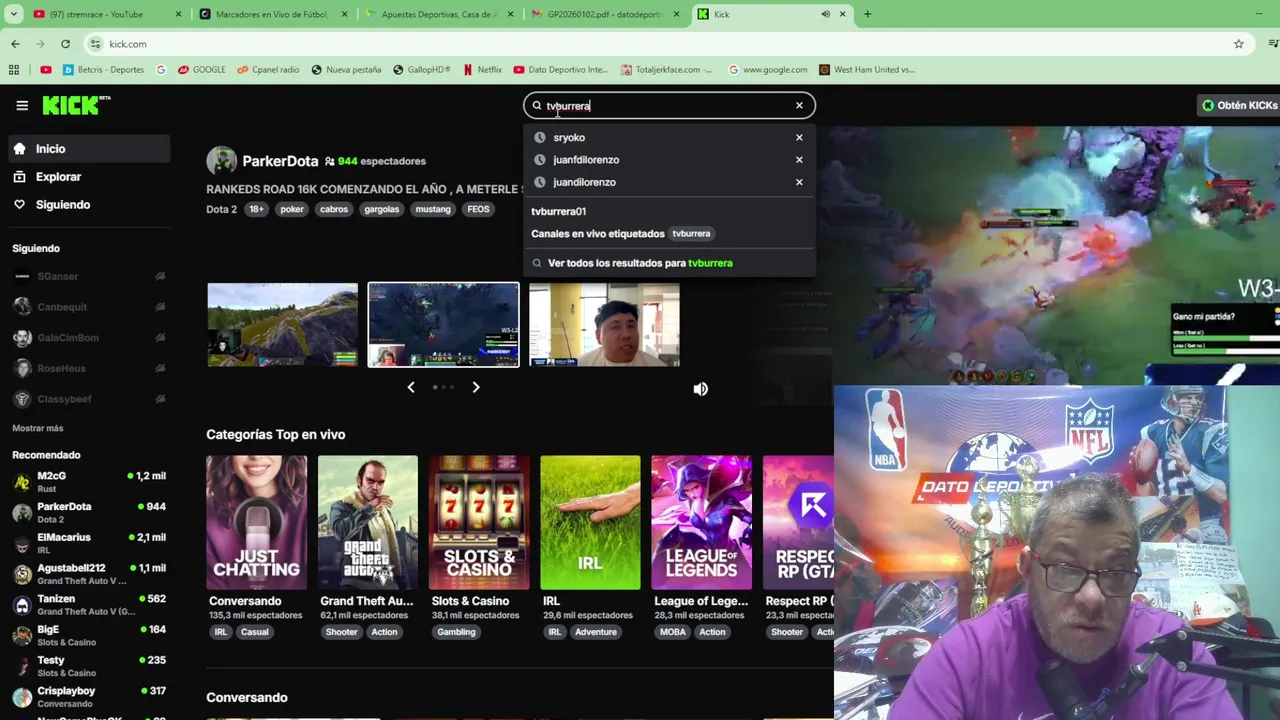Screen dimensions: 1280x720
Task: Open recommended channel Testy
Action: [x=88, y=666]
